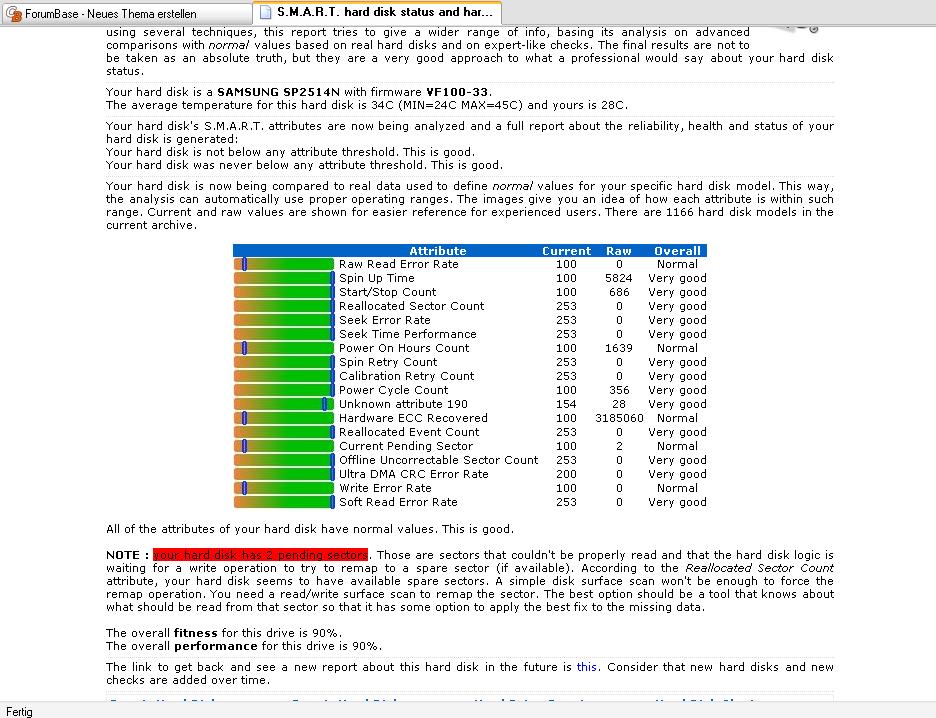936x718 pixels.
Task: Click the 'Seek Time Performance' attribute name
Action: 408,334
